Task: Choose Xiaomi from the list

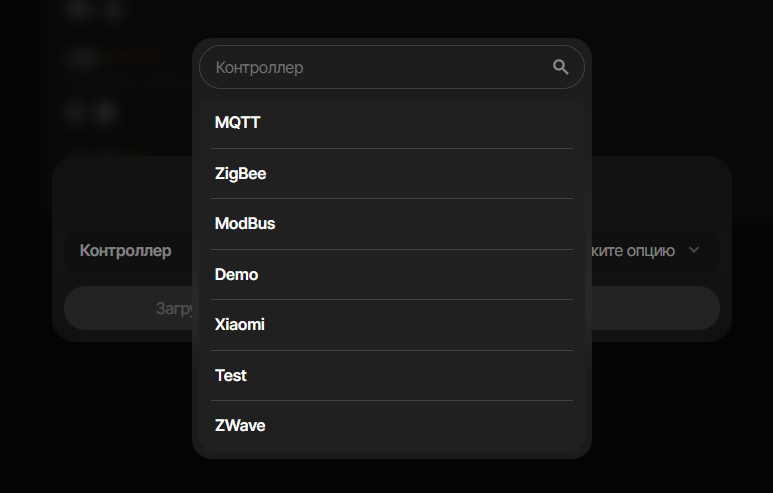Action: pyautogui.click(x=240, y=324)
